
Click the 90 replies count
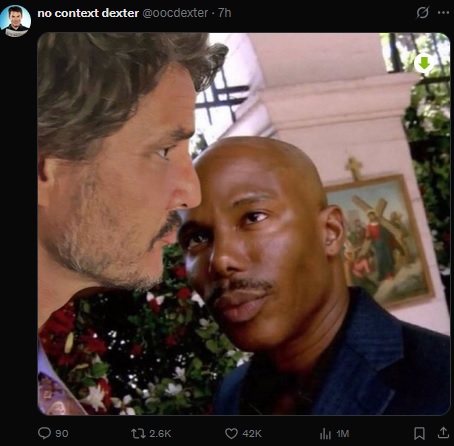(62, 433)
